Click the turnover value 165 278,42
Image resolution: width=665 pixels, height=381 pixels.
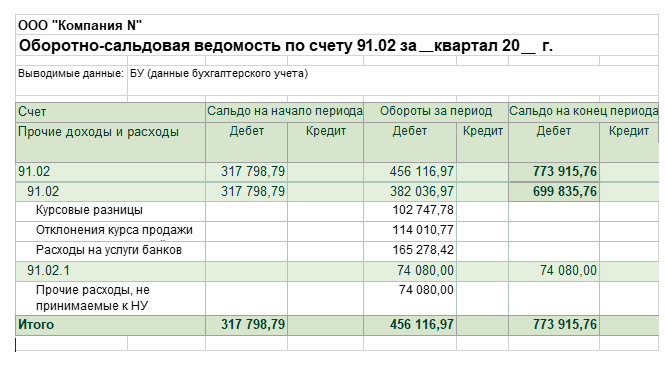point(423,250)
